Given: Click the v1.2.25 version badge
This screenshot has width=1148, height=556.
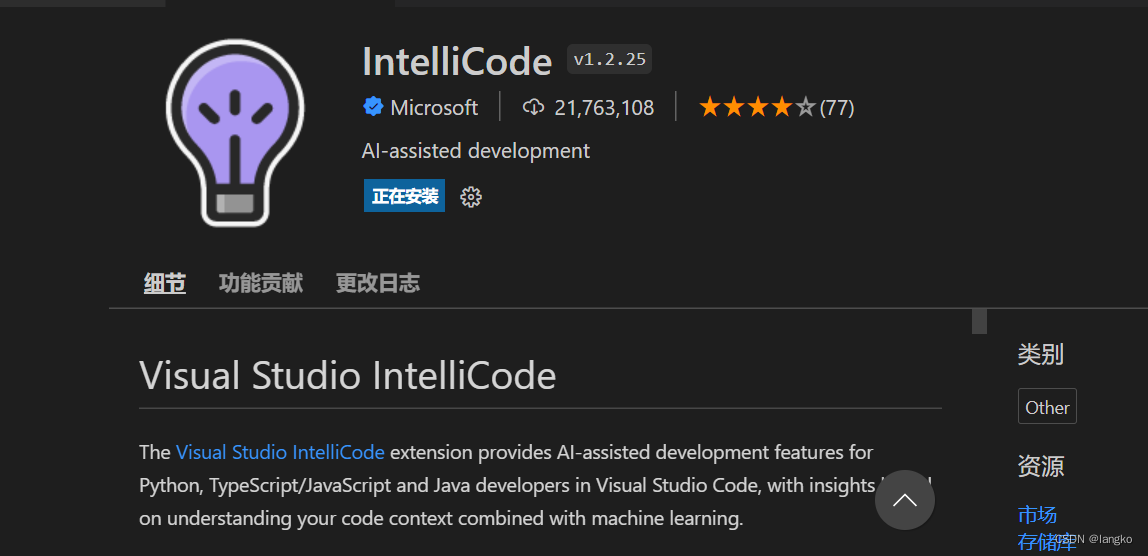Looking at the screenshot, I should 609,59.
